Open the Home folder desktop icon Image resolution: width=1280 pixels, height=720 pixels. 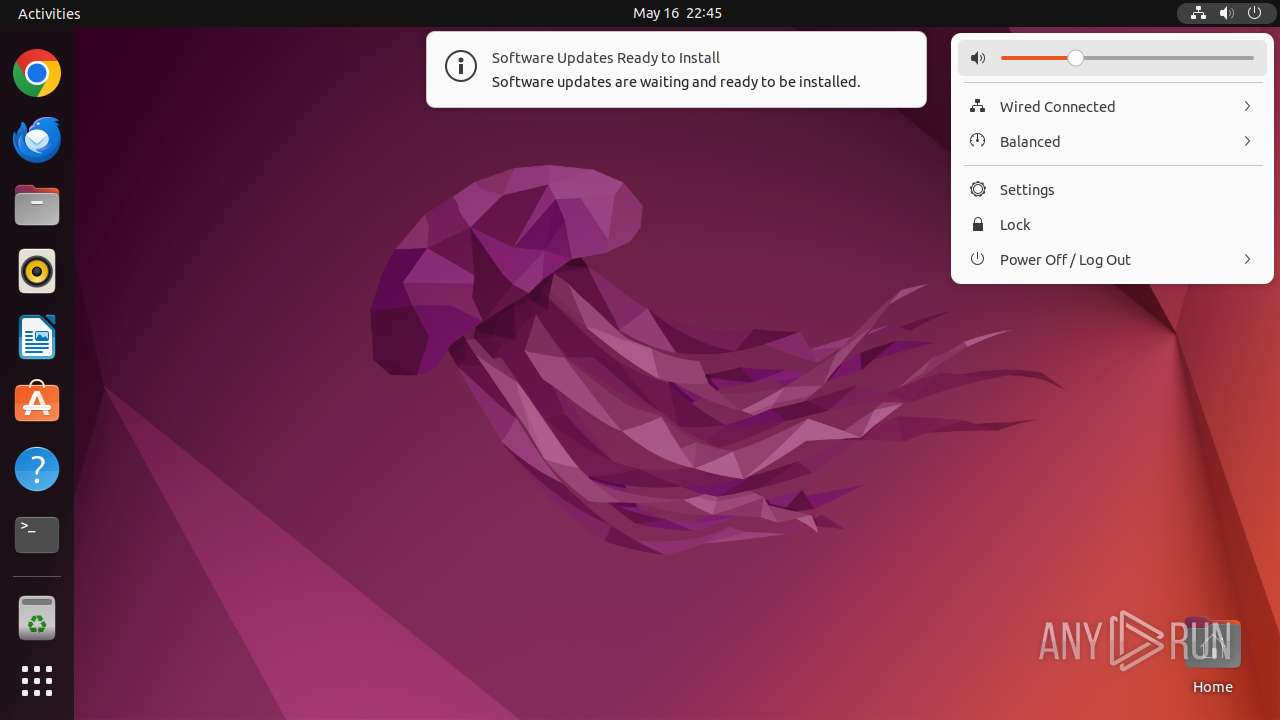pos(1212,644)
